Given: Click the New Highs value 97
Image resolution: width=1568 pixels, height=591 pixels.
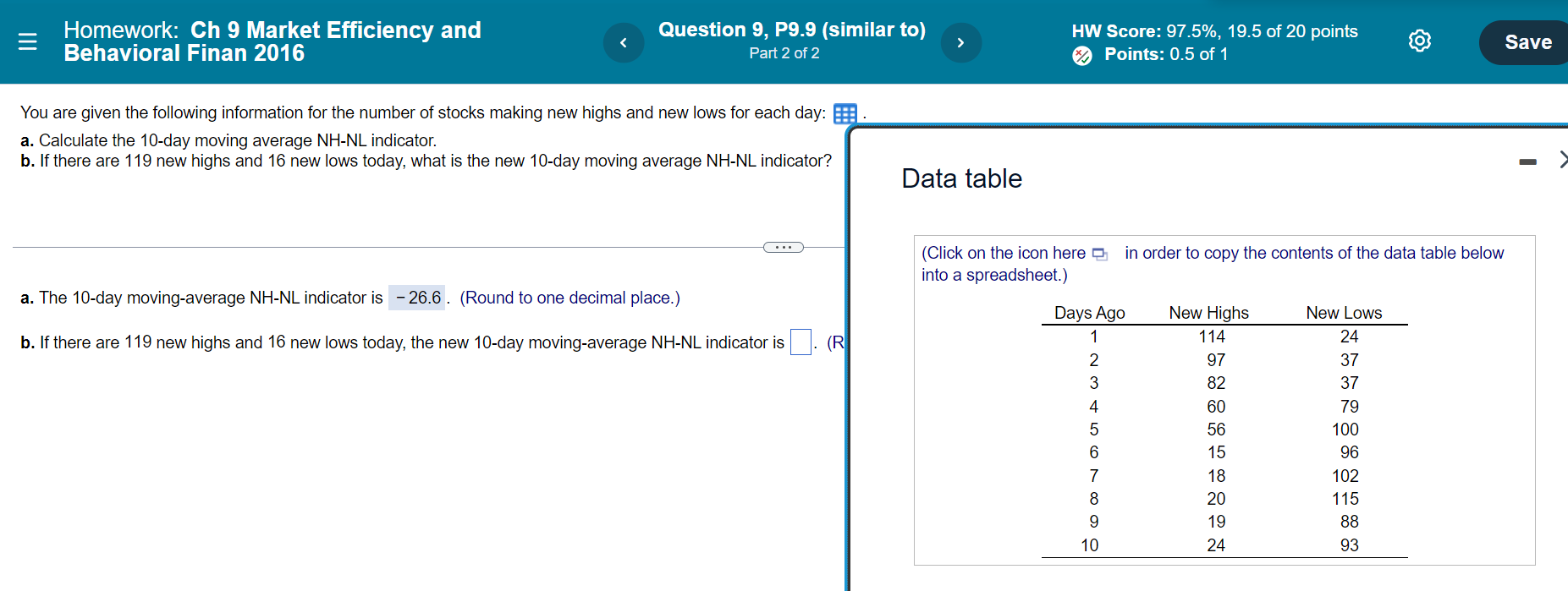Looking at the screenshot, I should [x=1216, y=360].
